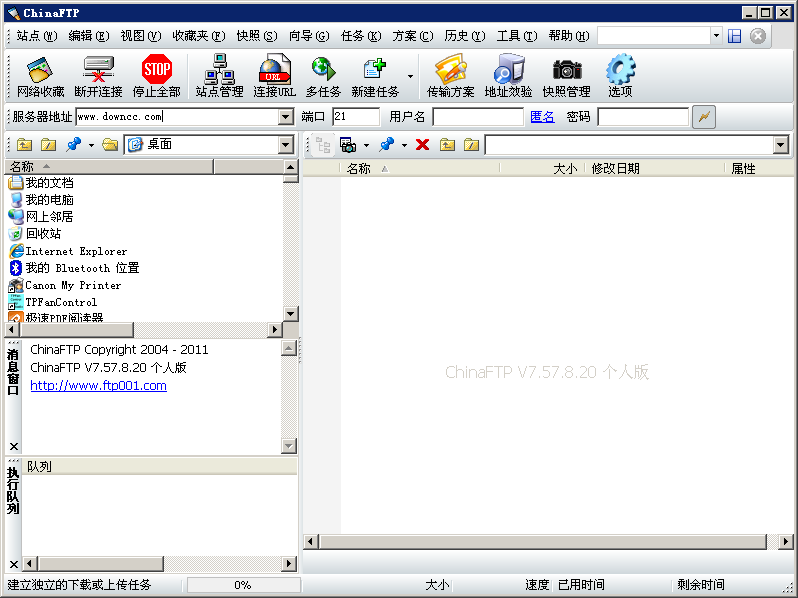Image resolution: width=798 pixels, height=598 pixels.
Task: Sort remote list by 修改日期 column
Action: pyautogui.click(x=654, y=168)
